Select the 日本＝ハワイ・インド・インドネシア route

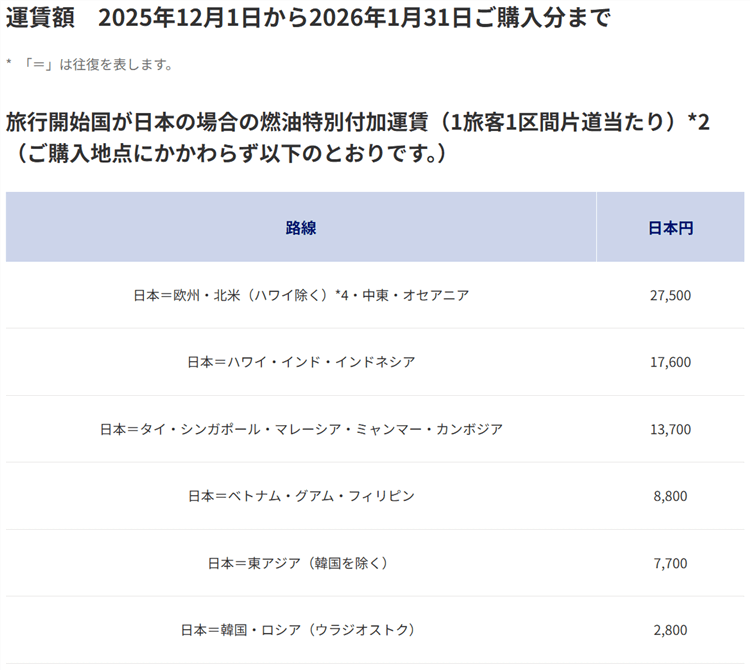(x=301, y=362)
